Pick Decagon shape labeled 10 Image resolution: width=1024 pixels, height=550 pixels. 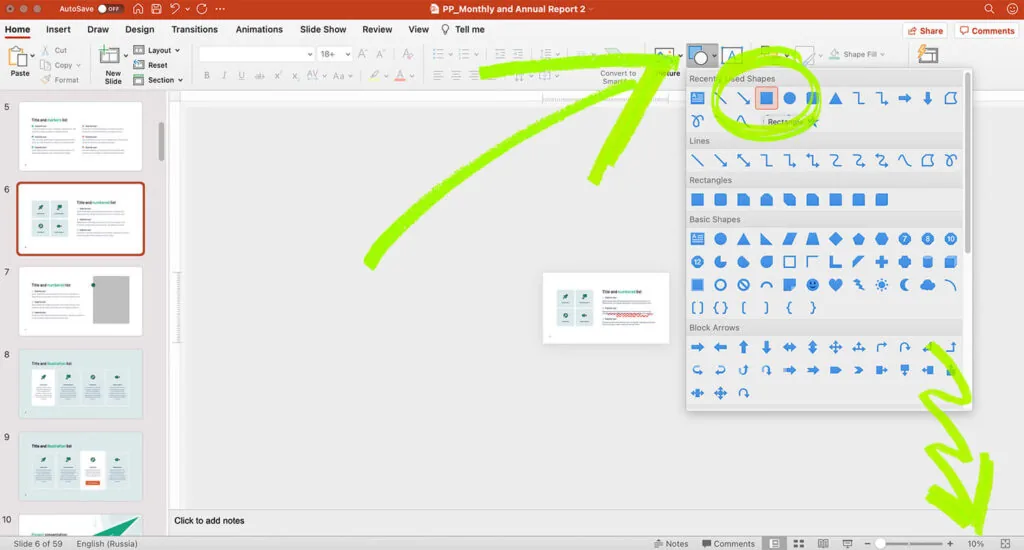[x=950, y=239]
